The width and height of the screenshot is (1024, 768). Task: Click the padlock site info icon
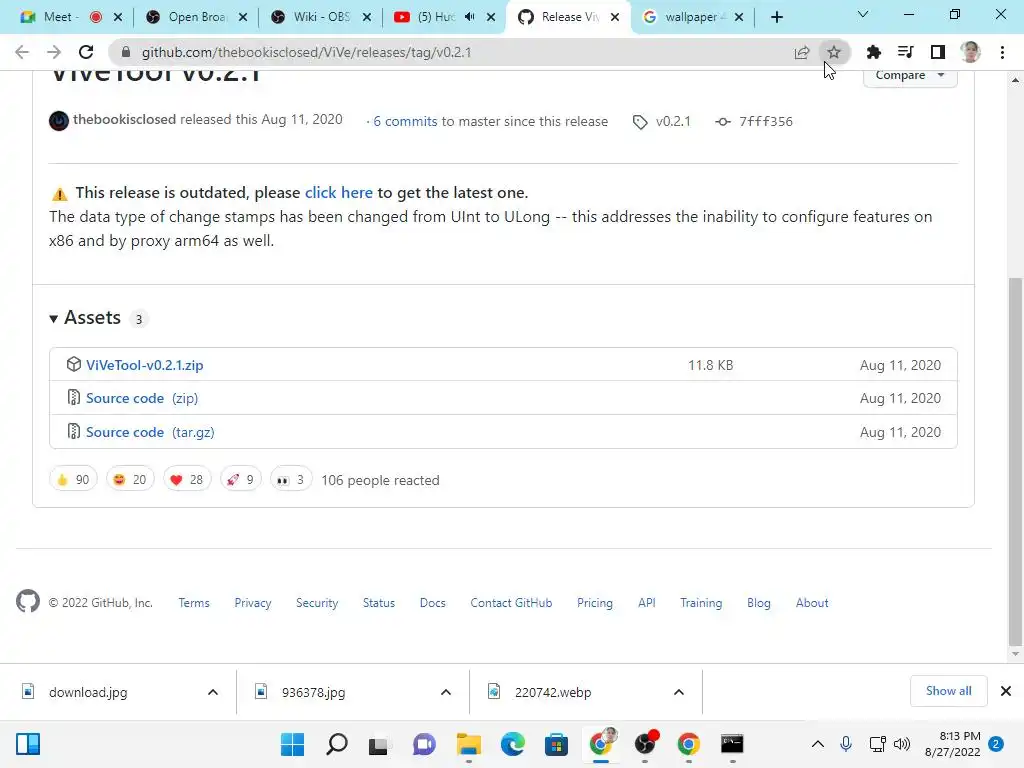click(126, 52)
